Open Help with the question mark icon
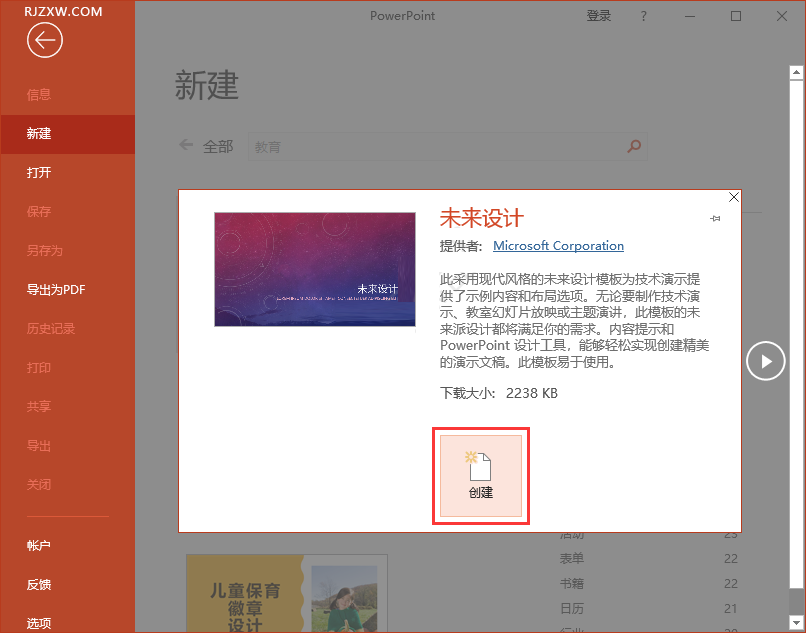The height and width of the screenshot is (633, 806). [643, 16]
